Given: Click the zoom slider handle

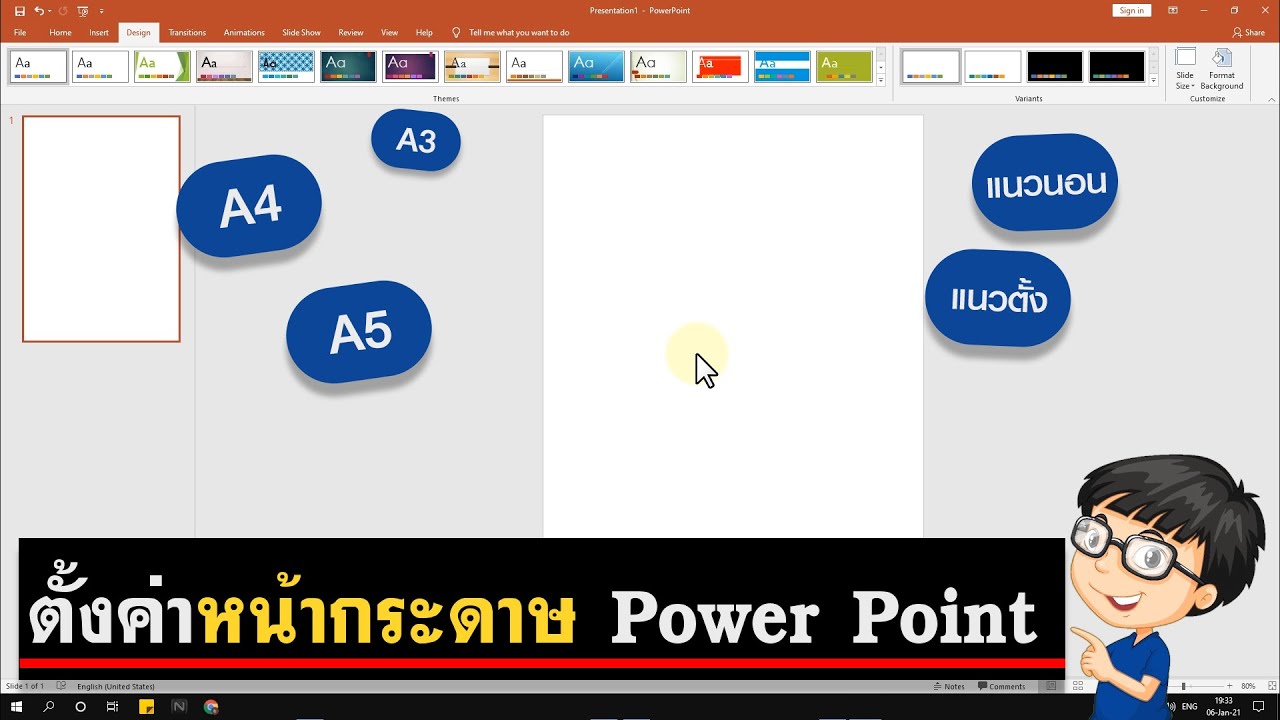Looking at the screenshot, I should pyautogui.click(x=1183, y=686).
